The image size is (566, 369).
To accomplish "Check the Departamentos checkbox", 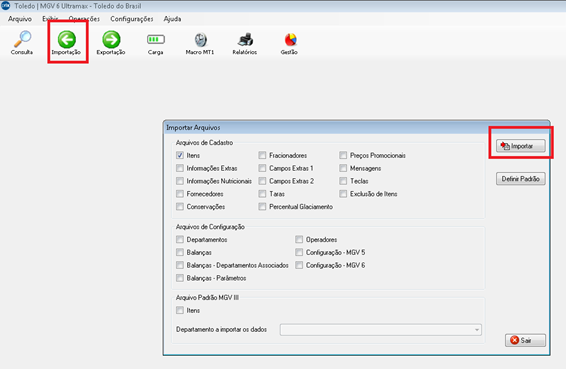I will click(x=180, y=239).
